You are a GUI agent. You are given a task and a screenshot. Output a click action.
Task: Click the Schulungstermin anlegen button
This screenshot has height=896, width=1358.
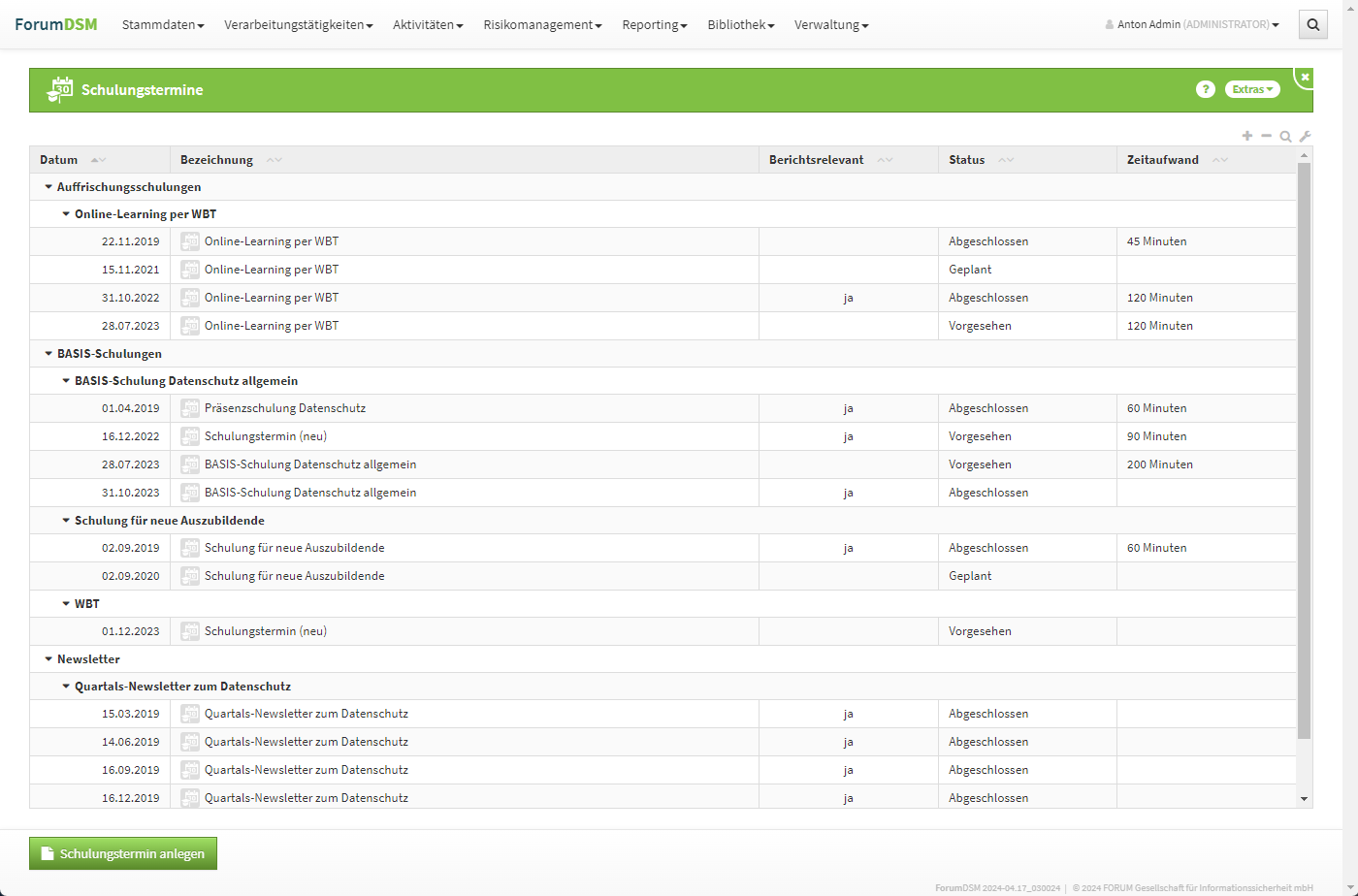click(x=123, y=853)
